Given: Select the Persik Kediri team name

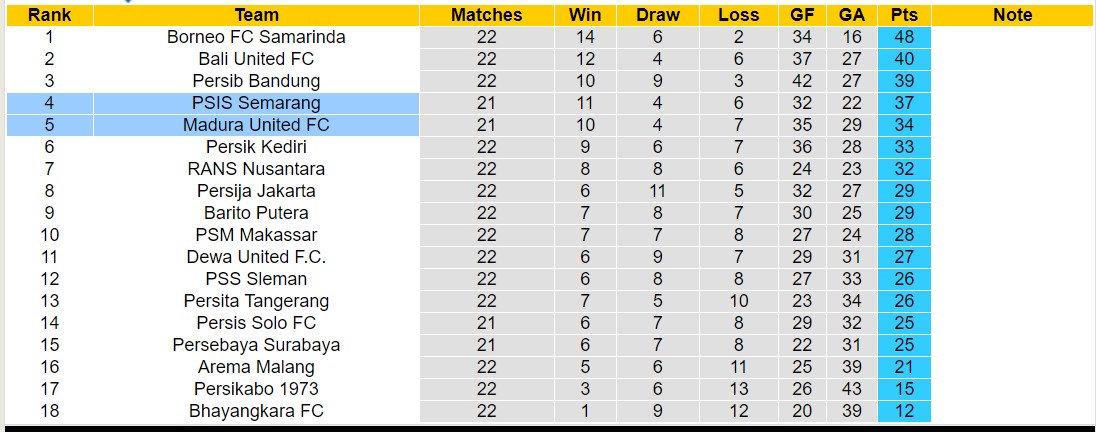Looking at the screenshot, I should click(256, 147).
